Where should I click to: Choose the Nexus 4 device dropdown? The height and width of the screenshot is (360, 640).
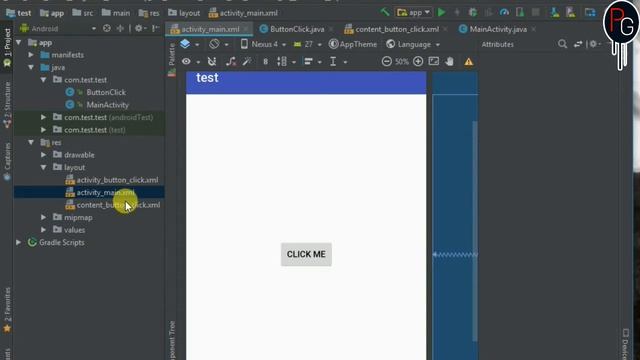[x=263, y=44]
